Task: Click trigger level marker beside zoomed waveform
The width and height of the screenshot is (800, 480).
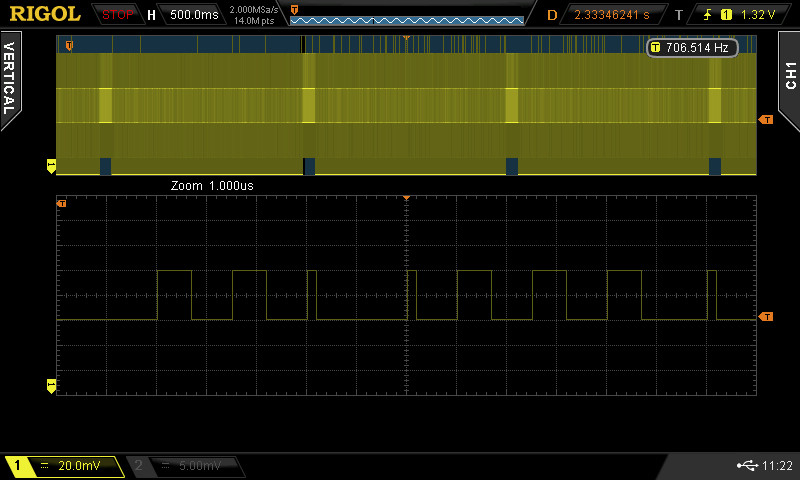Action: 766,316
